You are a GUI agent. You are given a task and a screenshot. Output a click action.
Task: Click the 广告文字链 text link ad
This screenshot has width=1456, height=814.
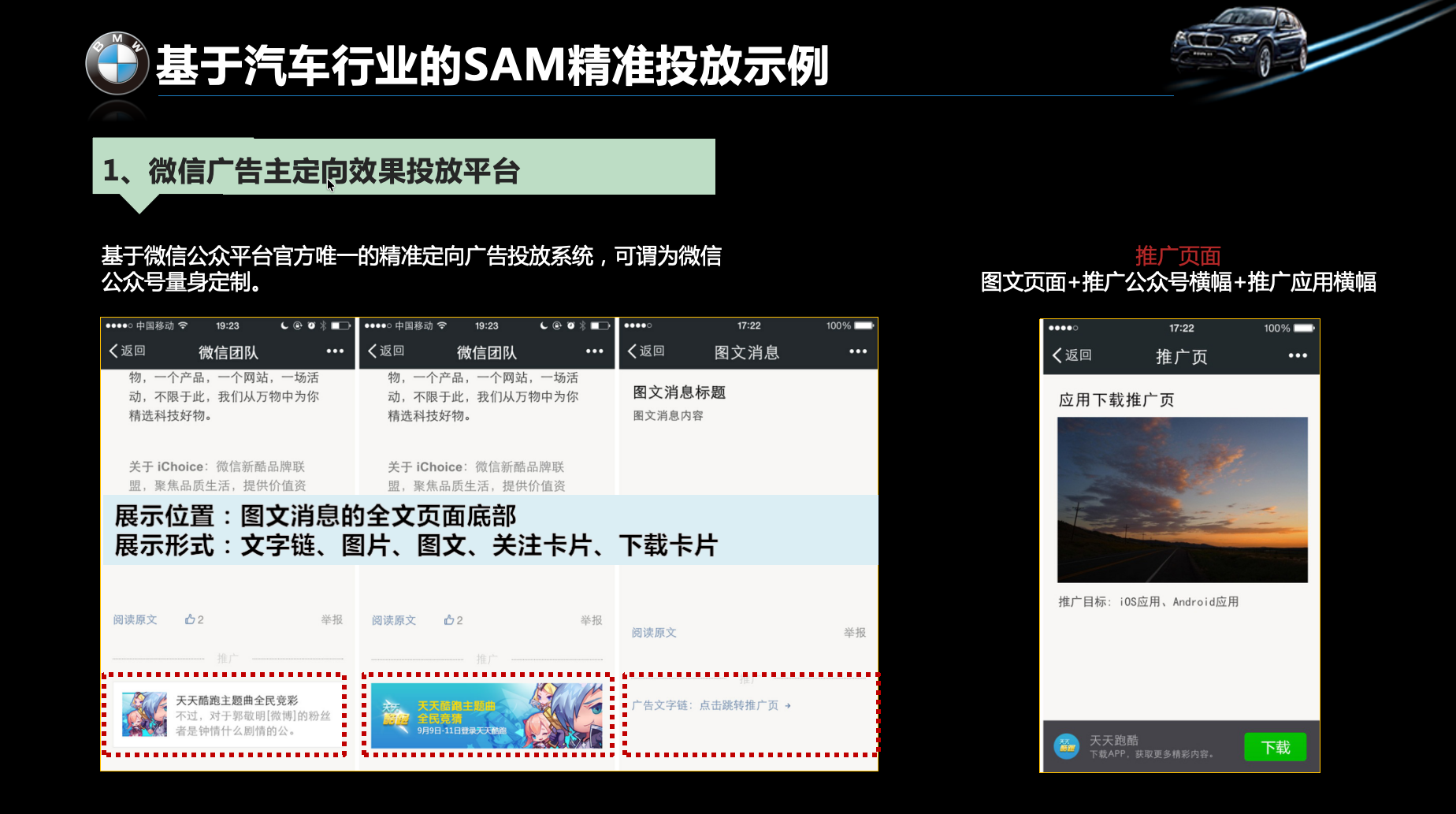click(710, 705)
